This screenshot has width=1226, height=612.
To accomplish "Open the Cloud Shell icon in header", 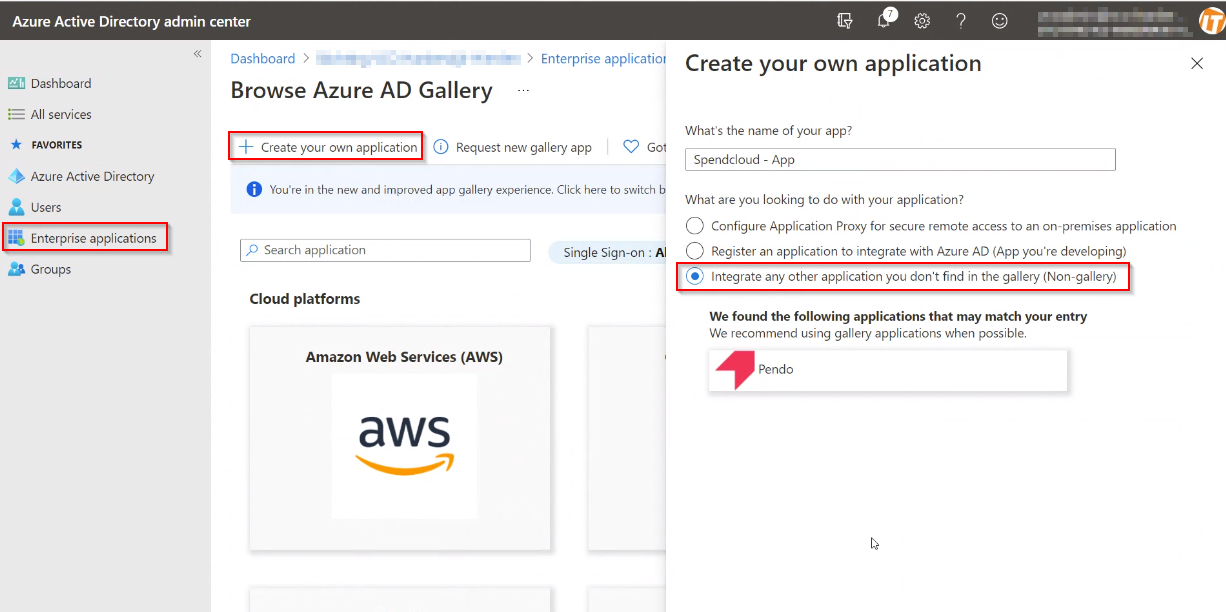I will (845, 21).
